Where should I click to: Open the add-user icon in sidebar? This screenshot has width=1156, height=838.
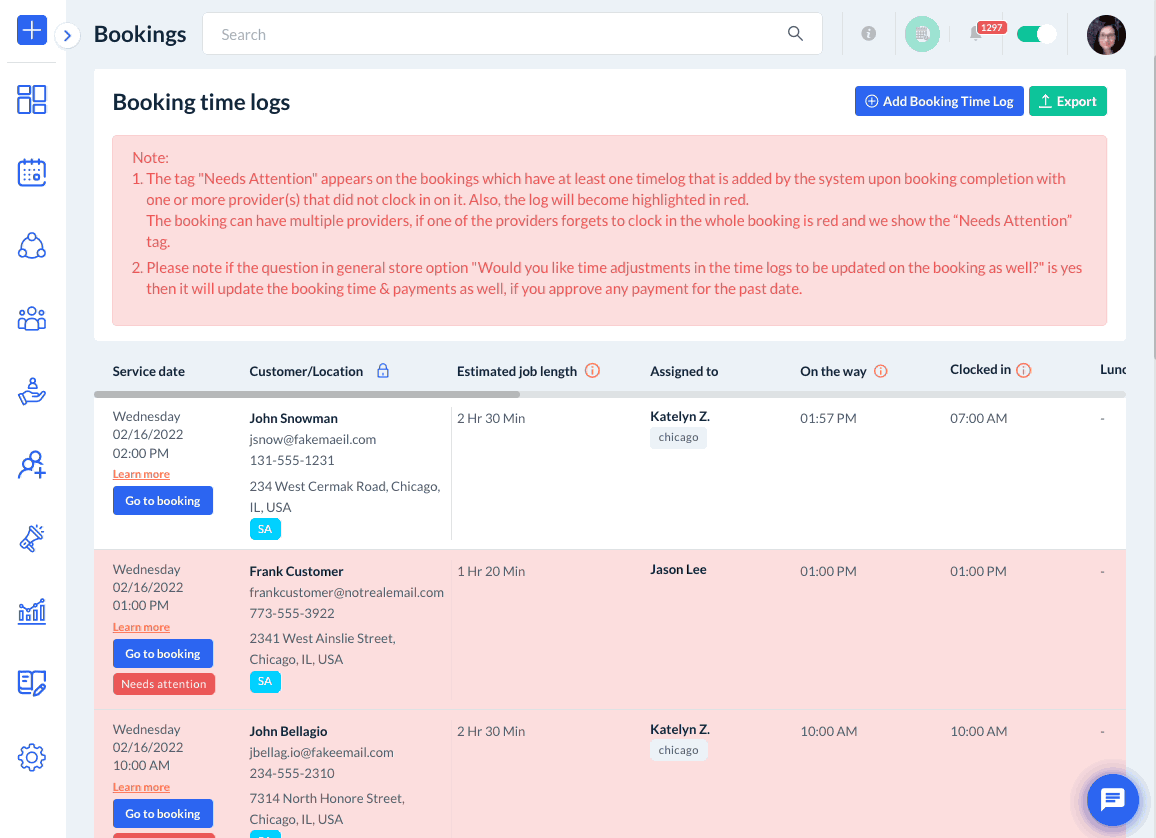point(32,464)
